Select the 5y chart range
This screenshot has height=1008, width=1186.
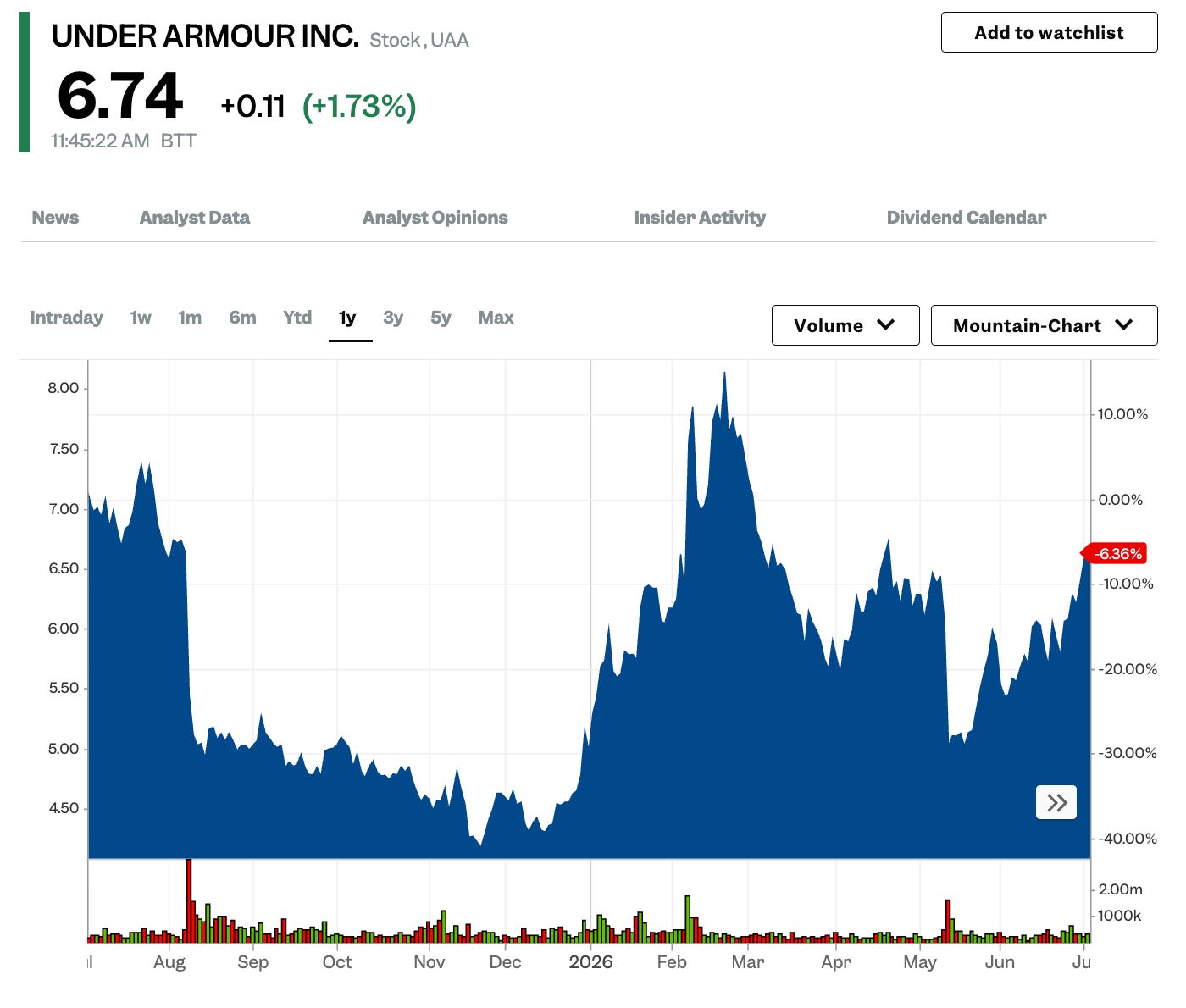tap(441, 318)
